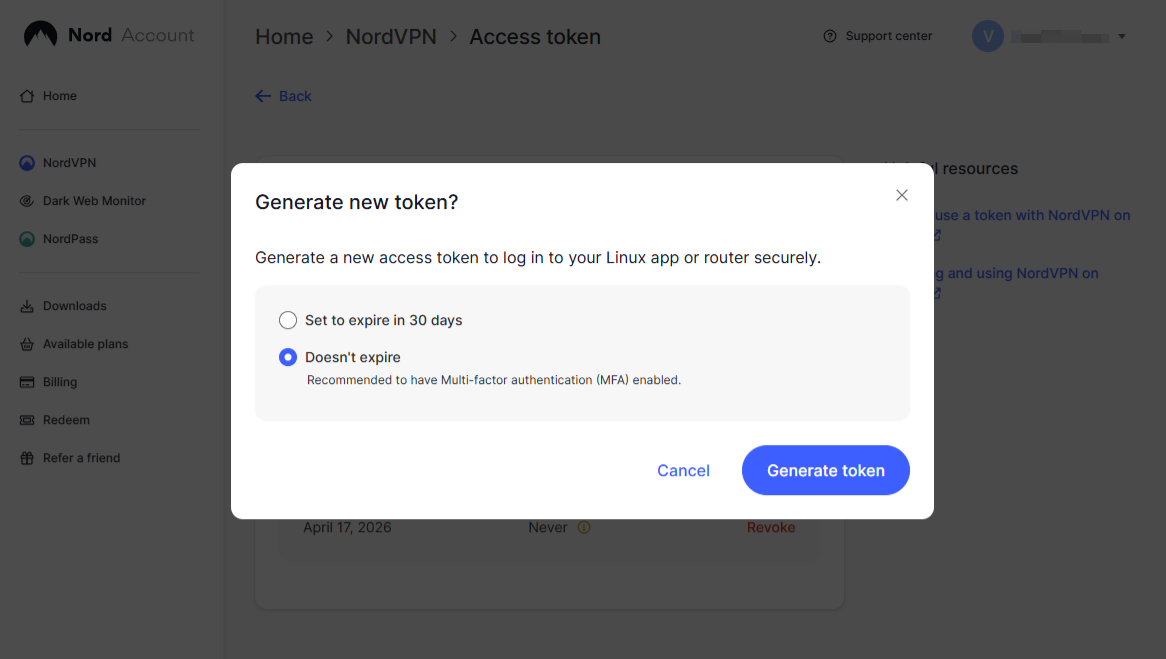Select the Set to expire in 30 days option
Viewport: 1166px width, 659px height.
point(288,320)
